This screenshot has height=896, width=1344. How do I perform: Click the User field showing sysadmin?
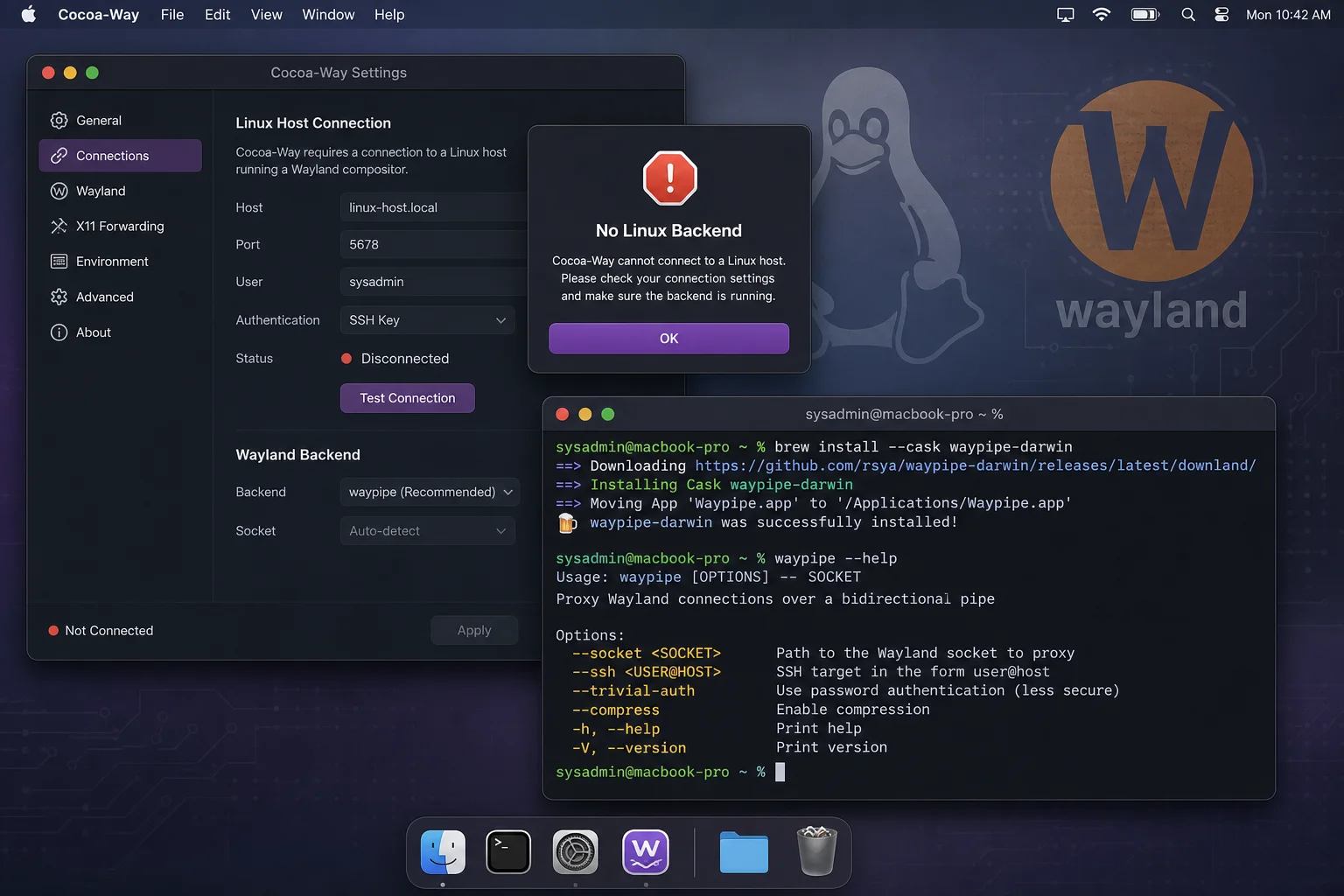pyautogui.click(x=433, y=282)
